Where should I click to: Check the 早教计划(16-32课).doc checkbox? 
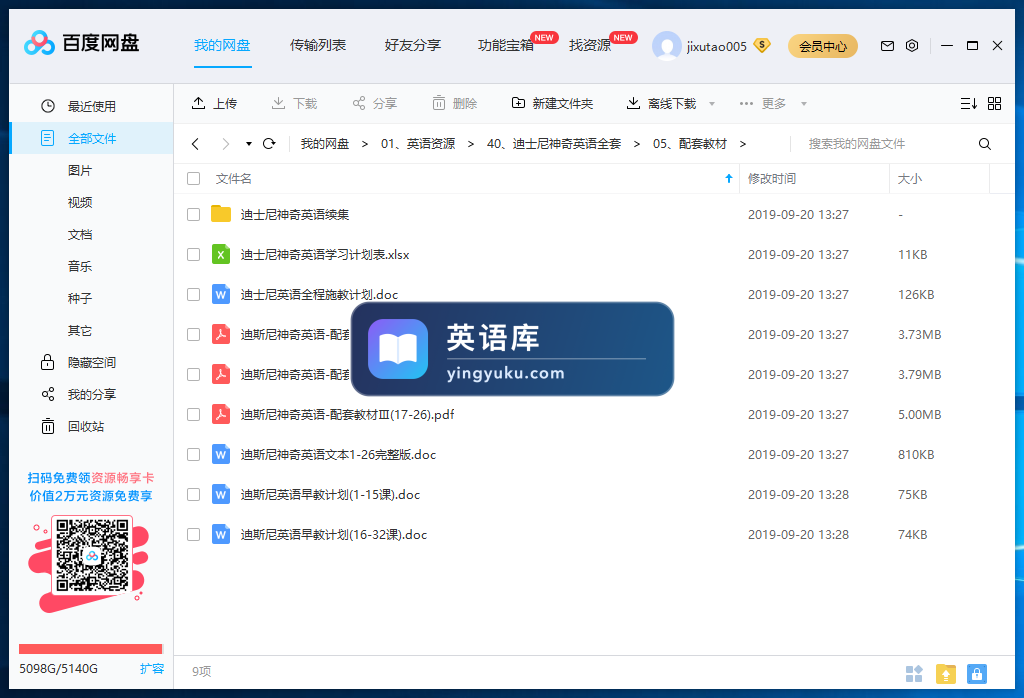coord(193,535)
